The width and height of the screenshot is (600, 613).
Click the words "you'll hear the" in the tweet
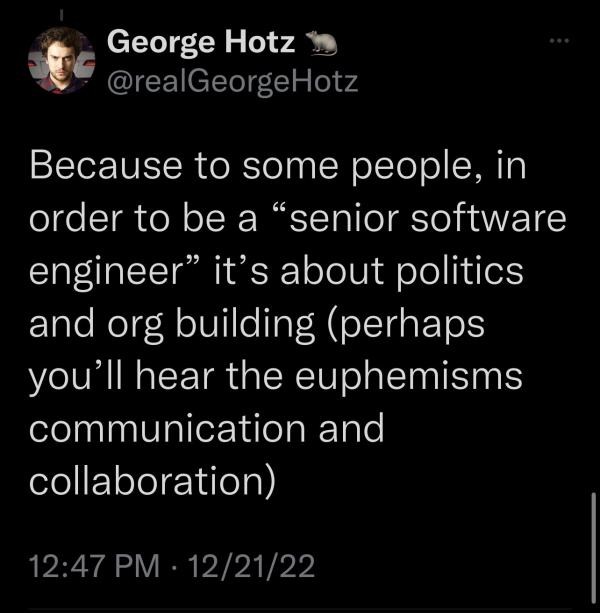pos(156,378)
